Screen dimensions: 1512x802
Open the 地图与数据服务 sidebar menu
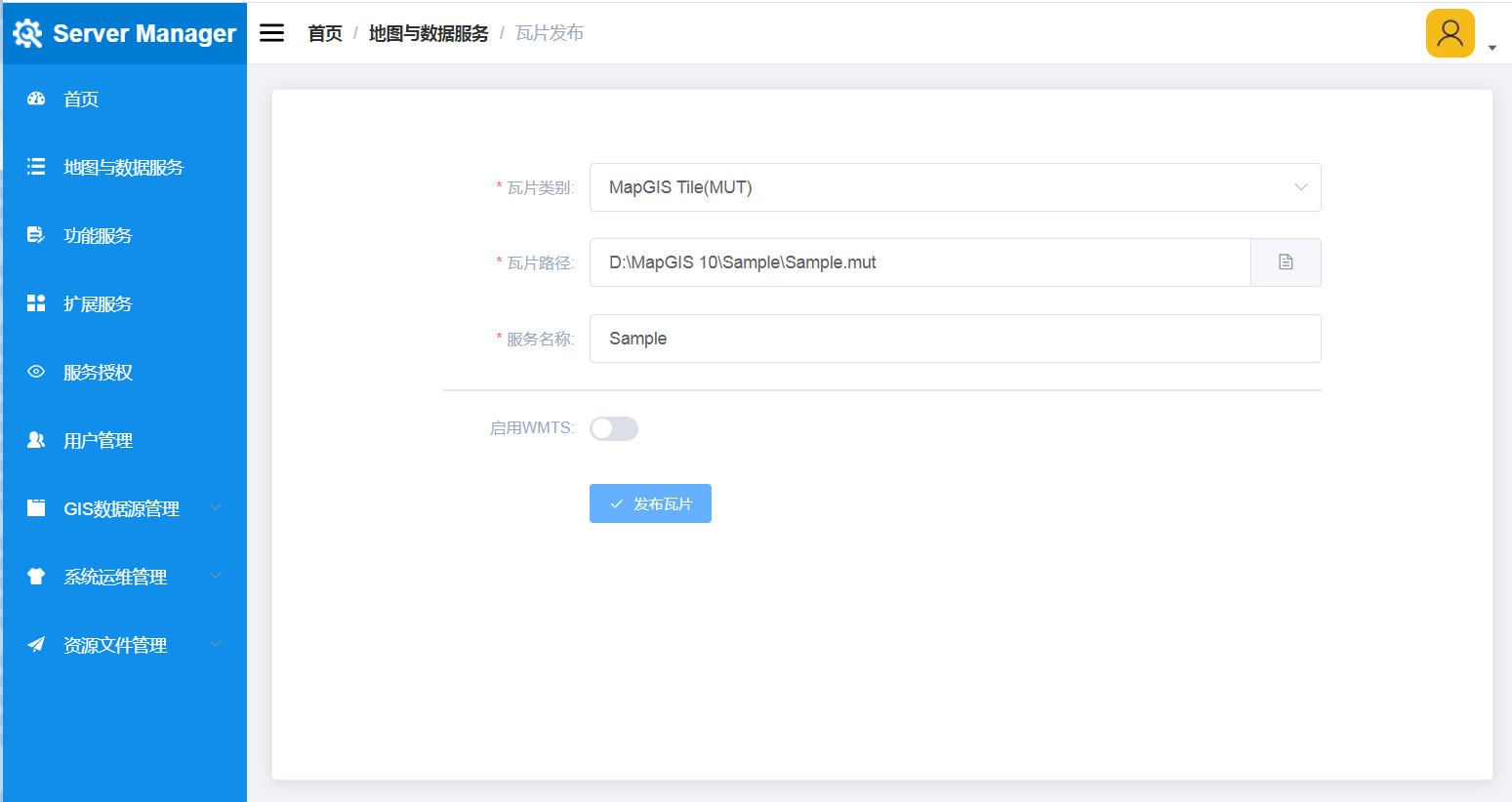[x=125, y=167]
